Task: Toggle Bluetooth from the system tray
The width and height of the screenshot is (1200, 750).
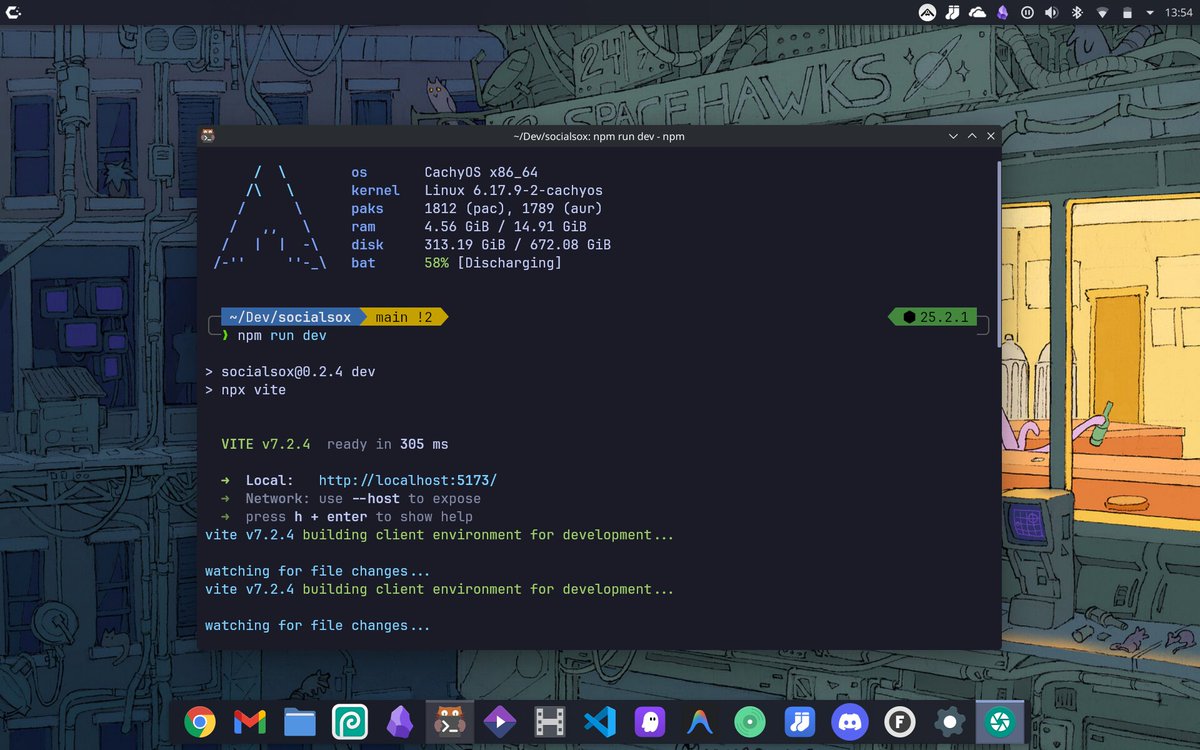Action: pyautogui.click(x=1077, y=12)
